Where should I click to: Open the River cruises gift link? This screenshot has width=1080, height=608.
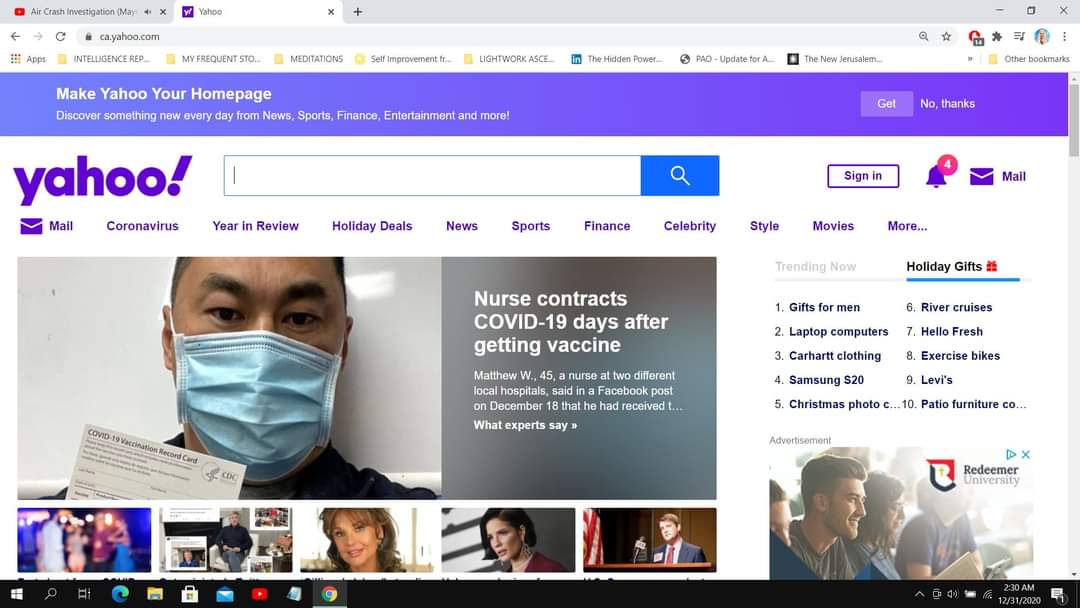tap(957, 307)
